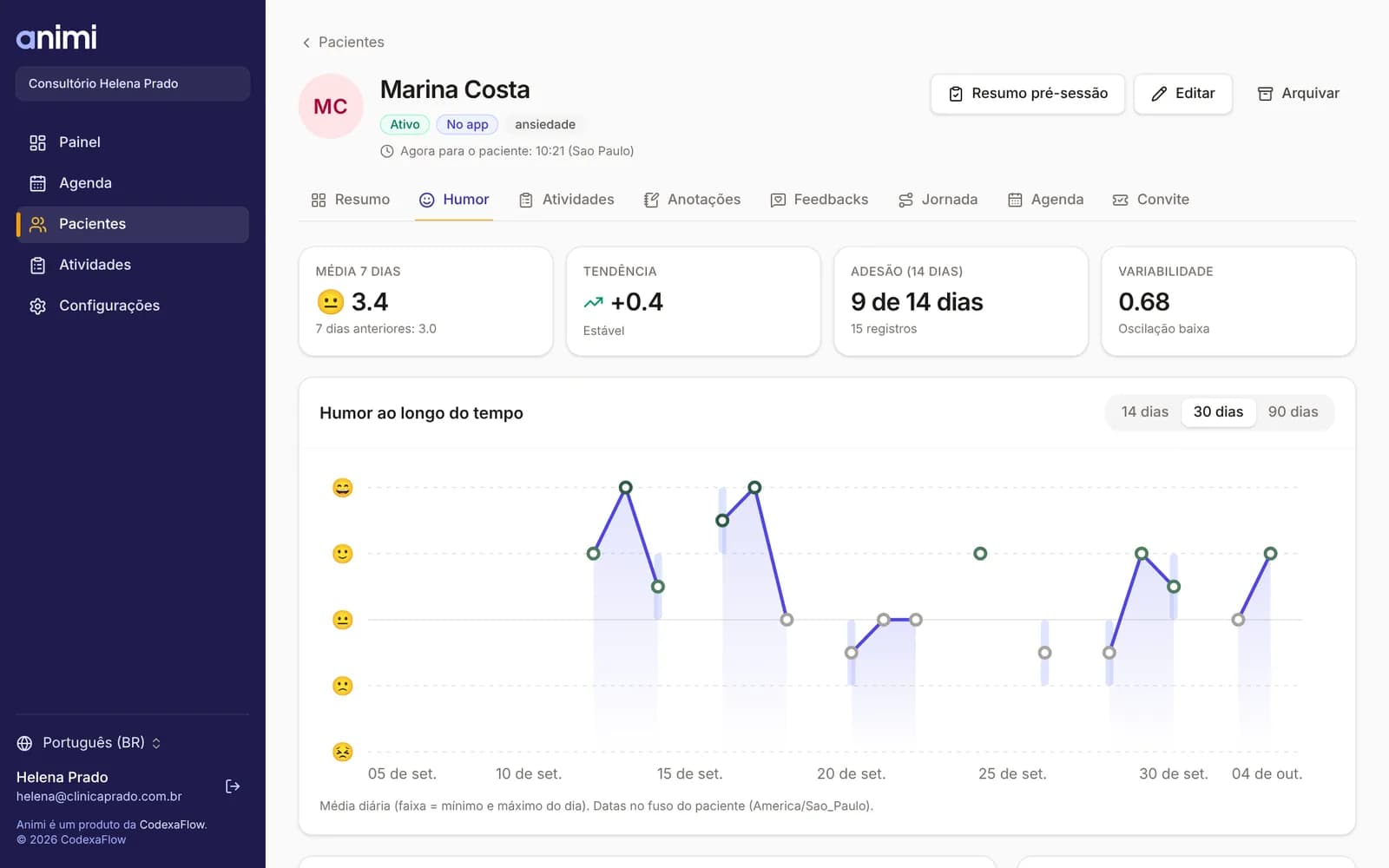The width and height of the screenshot is (1389, 868).
Task: Click the logout icon beside Helena Prado
Action: [233, 786]
